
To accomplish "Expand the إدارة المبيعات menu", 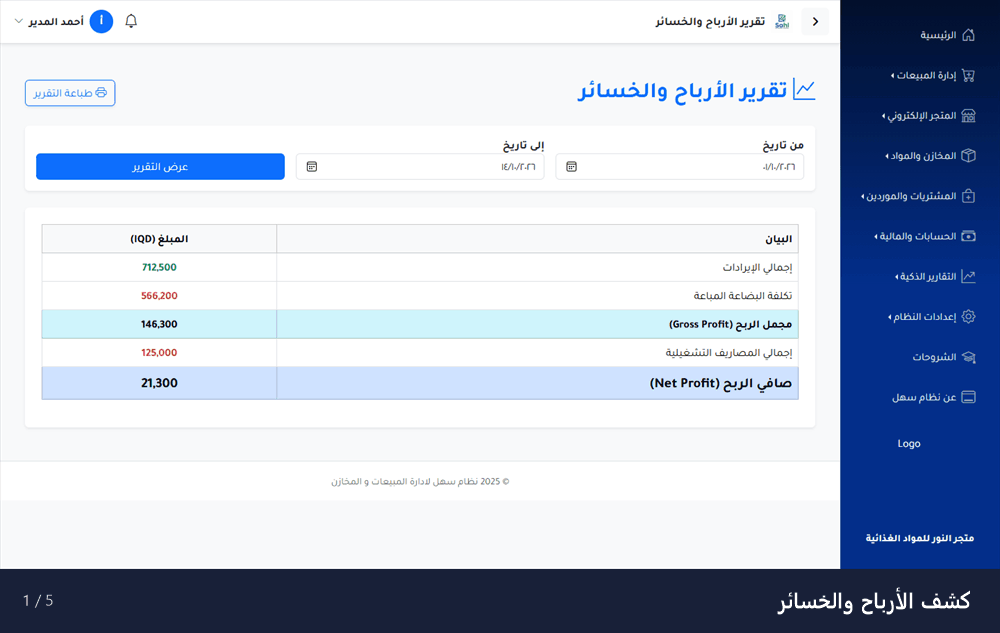I will [923, 75].
